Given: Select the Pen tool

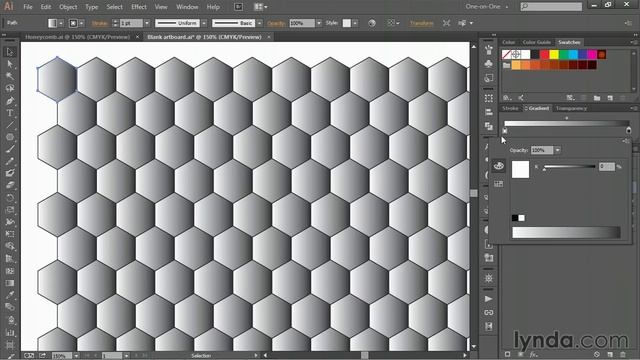Looking at the screenshot, I should [10, 100].
